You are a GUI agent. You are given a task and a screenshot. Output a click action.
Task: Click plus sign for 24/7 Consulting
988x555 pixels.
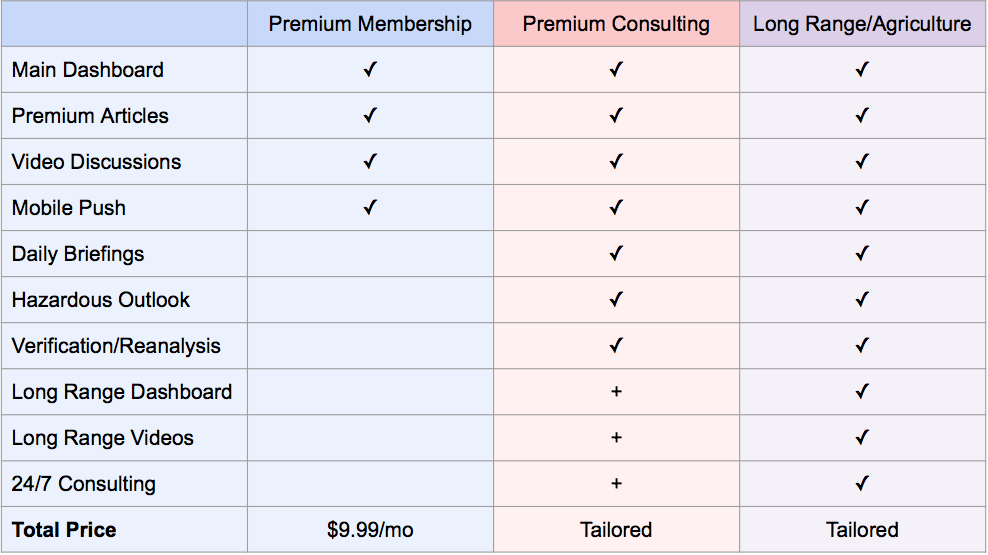[616, 484]
